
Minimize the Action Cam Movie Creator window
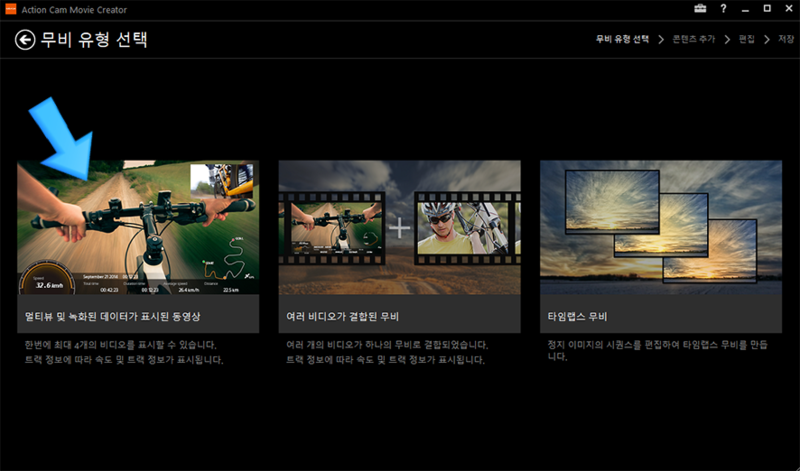[x=745, y=9]
